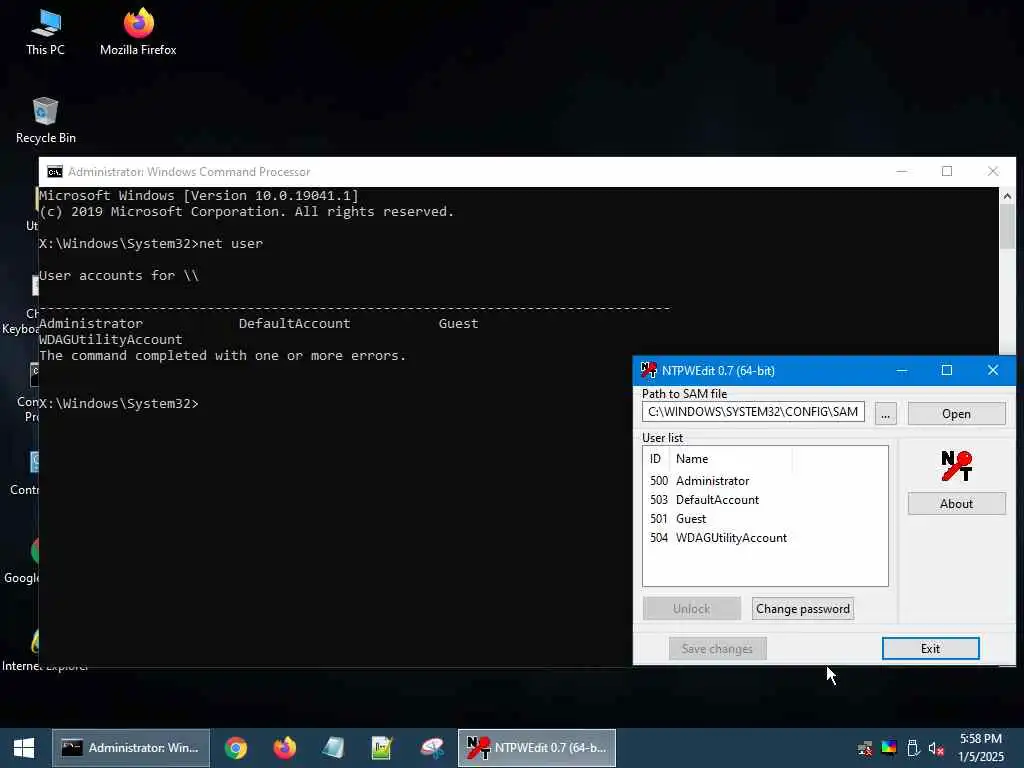Switch to Administrator Command Processor taskbar button
1024x768 pixels.
131,748
